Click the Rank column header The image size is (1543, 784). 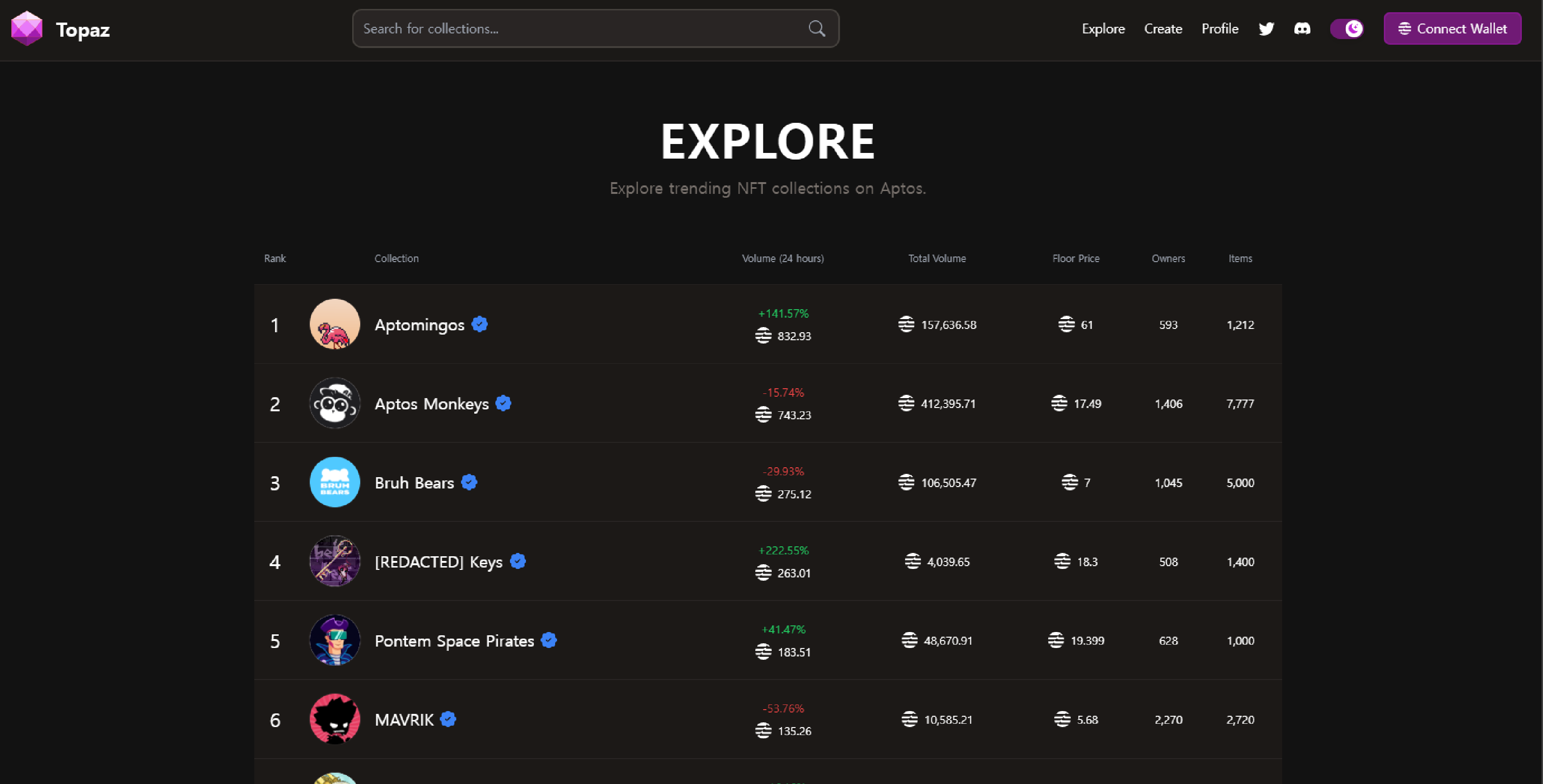coord(275,258)
